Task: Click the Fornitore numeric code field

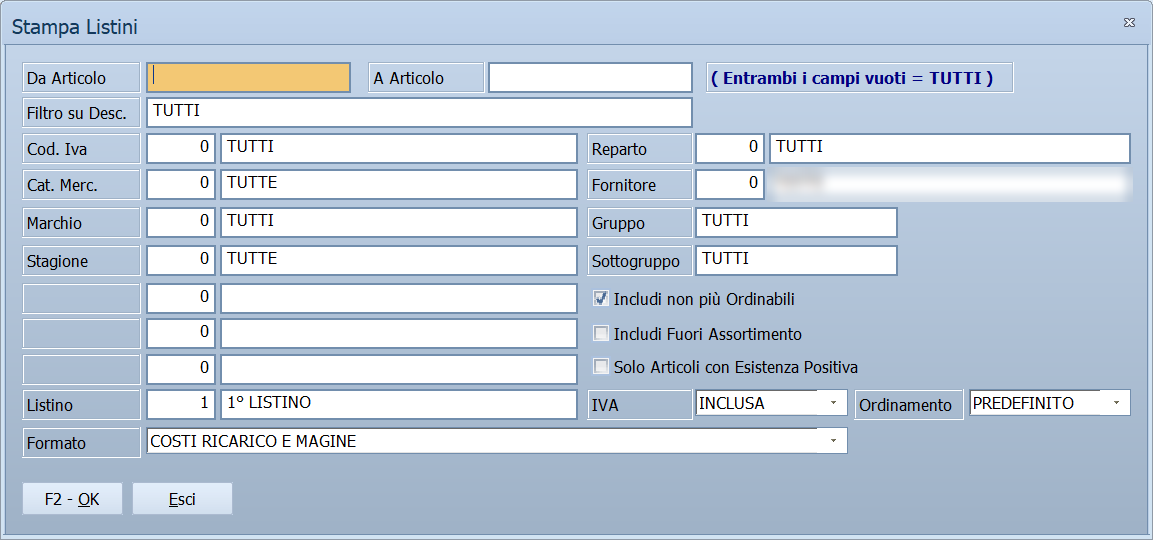Action: (x=729, y=185)
